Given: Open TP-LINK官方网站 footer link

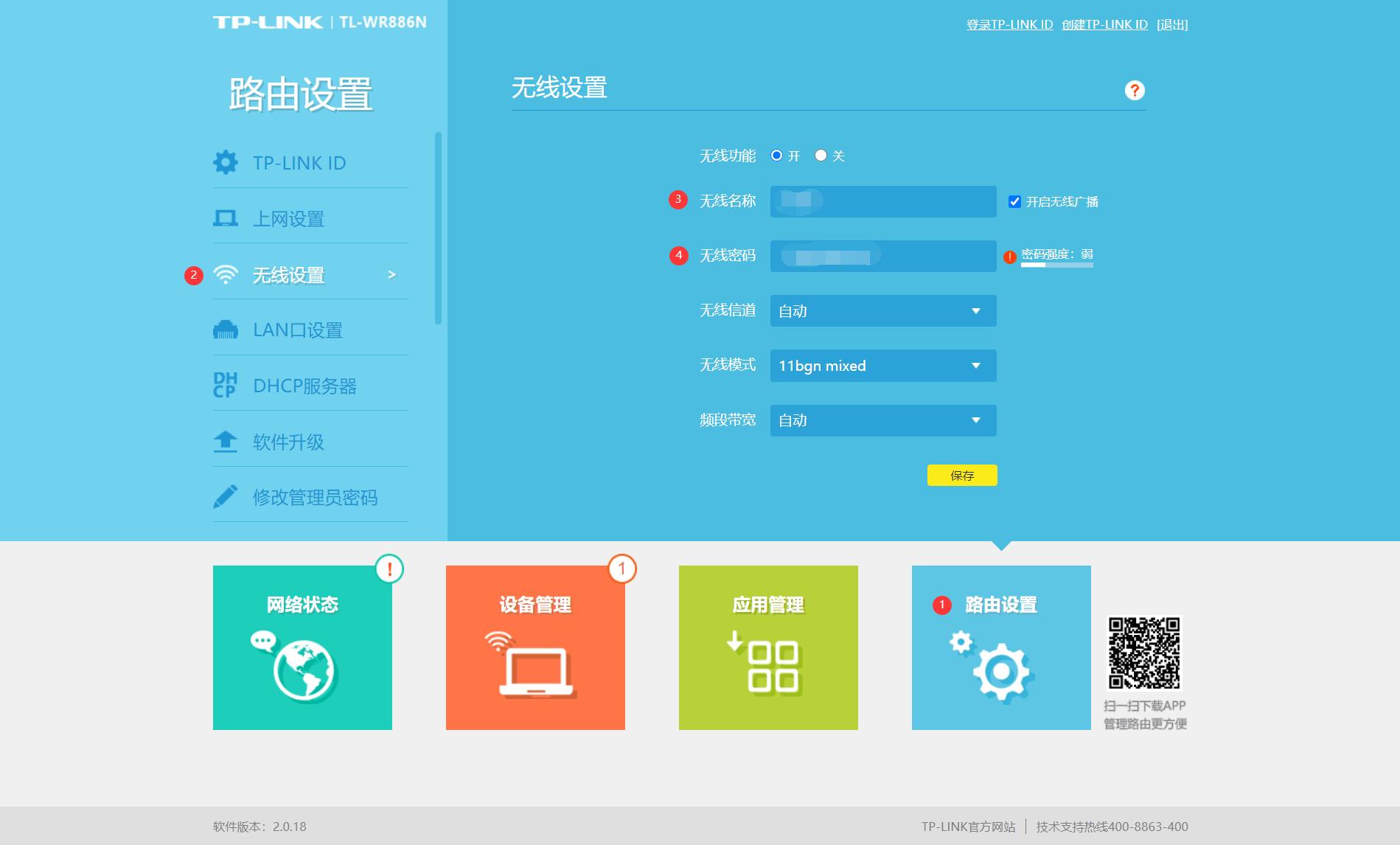Looking at the screenshot, I should pos(968,827).
